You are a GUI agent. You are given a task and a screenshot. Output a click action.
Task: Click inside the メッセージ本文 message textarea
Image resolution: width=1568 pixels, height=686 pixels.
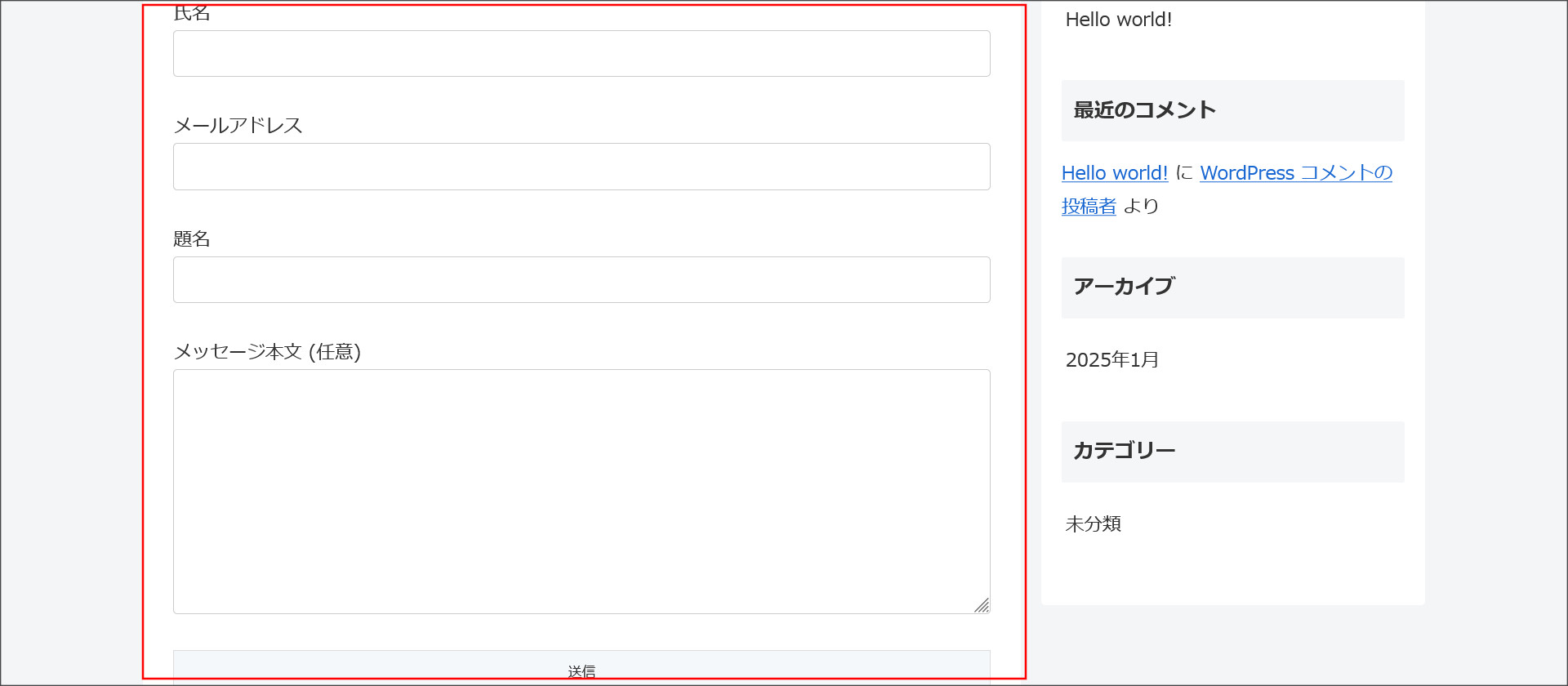click(x=581, y=492)
